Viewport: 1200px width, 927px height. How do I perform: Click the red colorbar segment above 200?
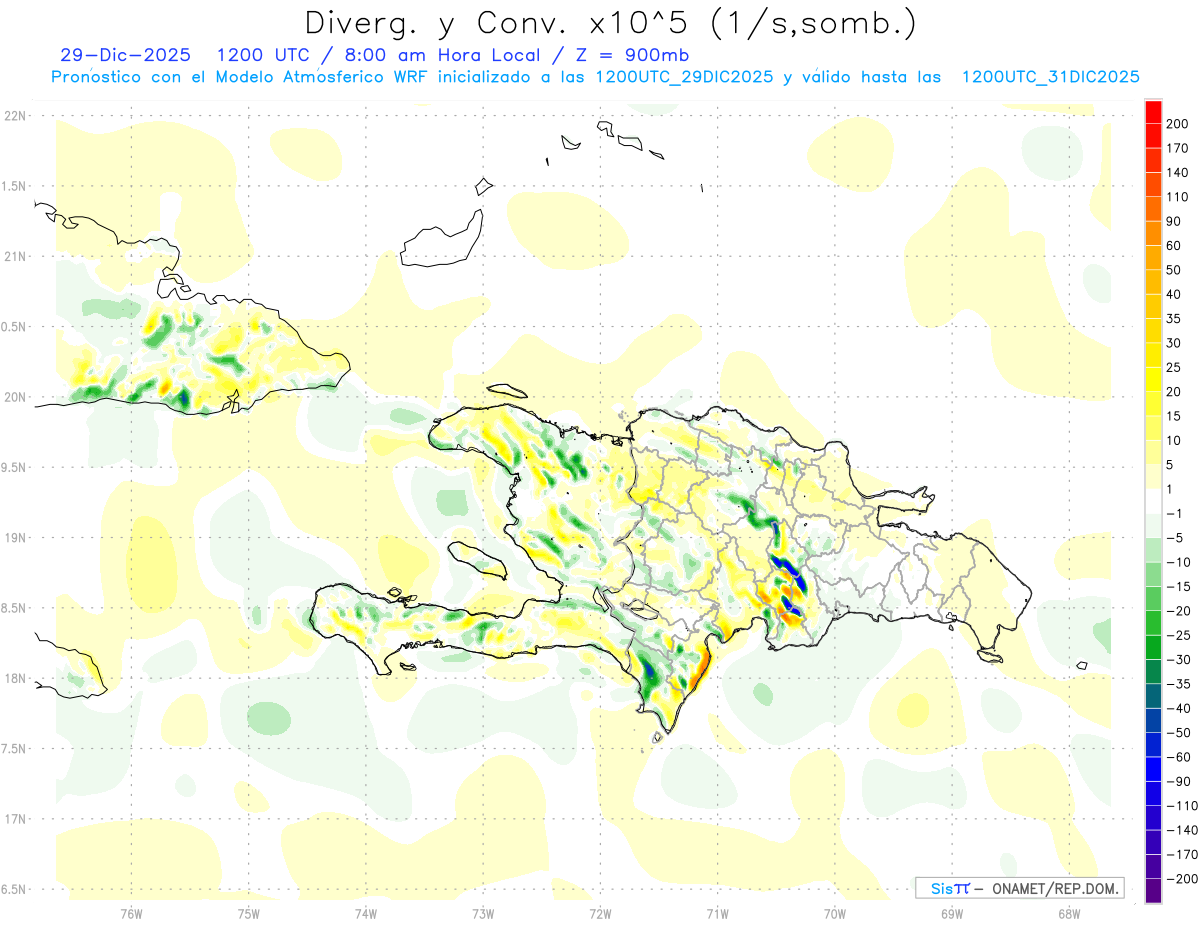pyautogui.click(x=1153, y=112)
